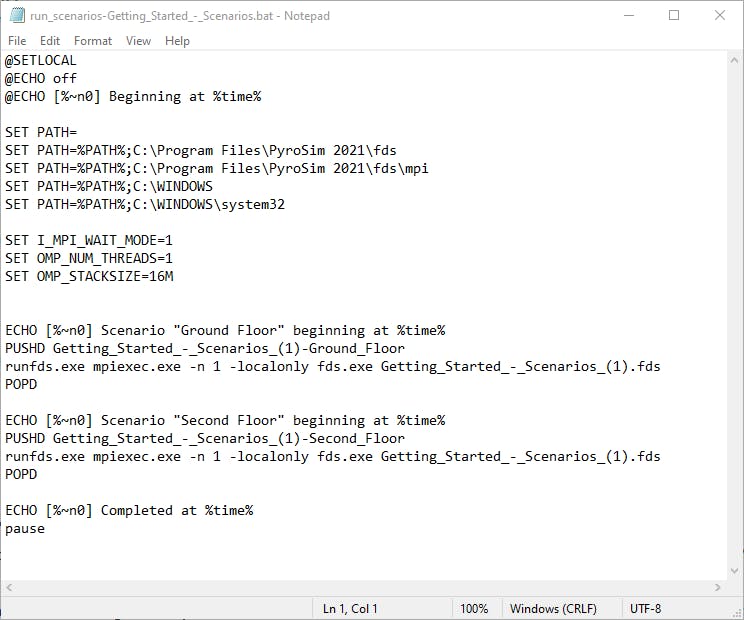Open the Format menu
744x620 pixels.
[93, 41]
